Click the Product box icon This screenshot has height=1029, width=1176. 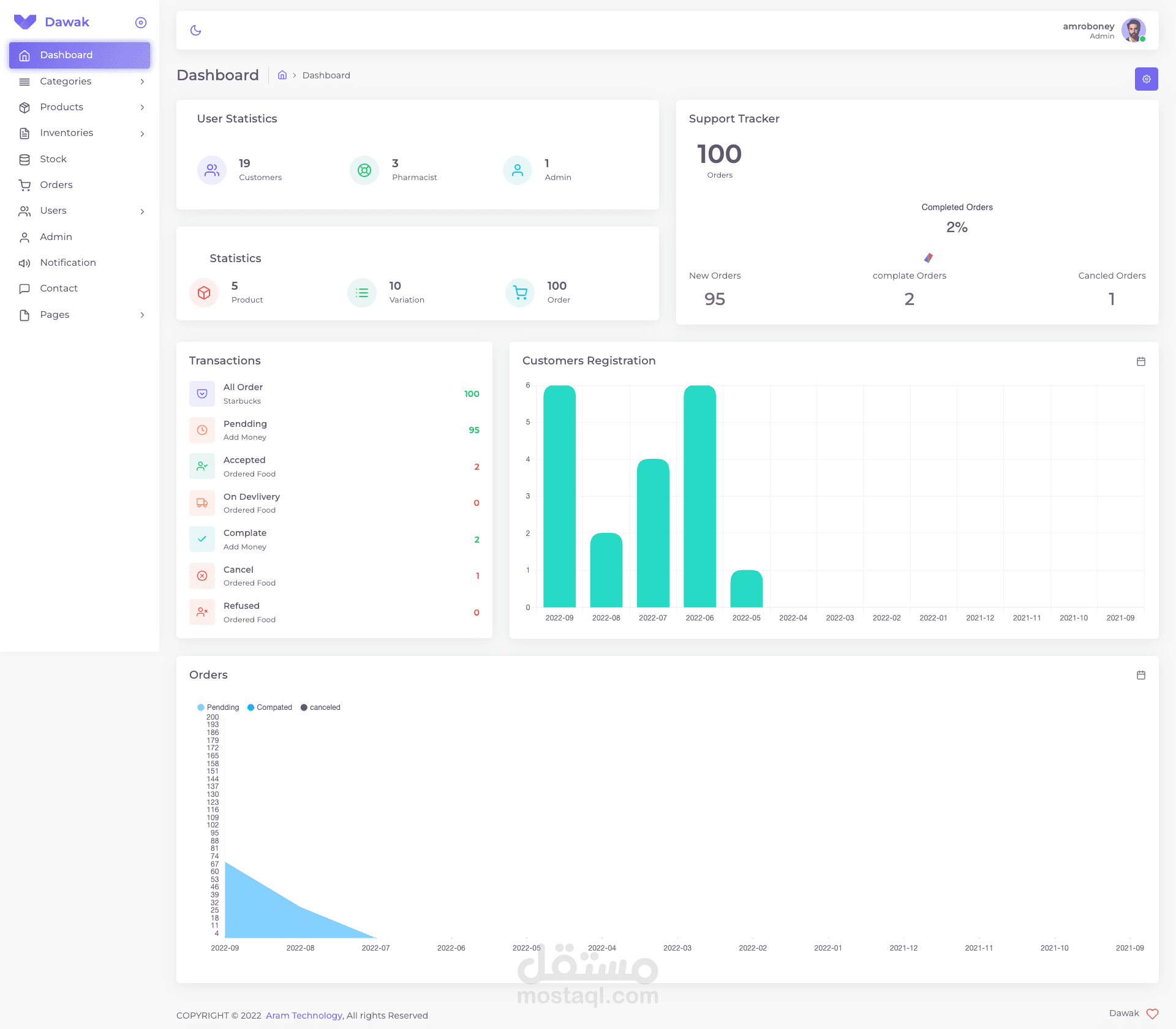click(204, 293)
